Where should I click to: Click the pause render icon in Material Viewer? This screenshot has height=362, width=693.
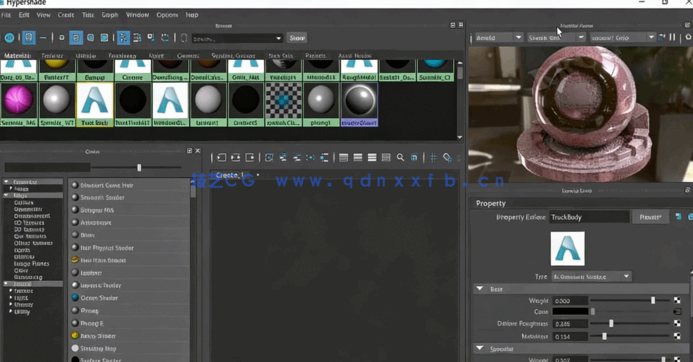[673, 38]
